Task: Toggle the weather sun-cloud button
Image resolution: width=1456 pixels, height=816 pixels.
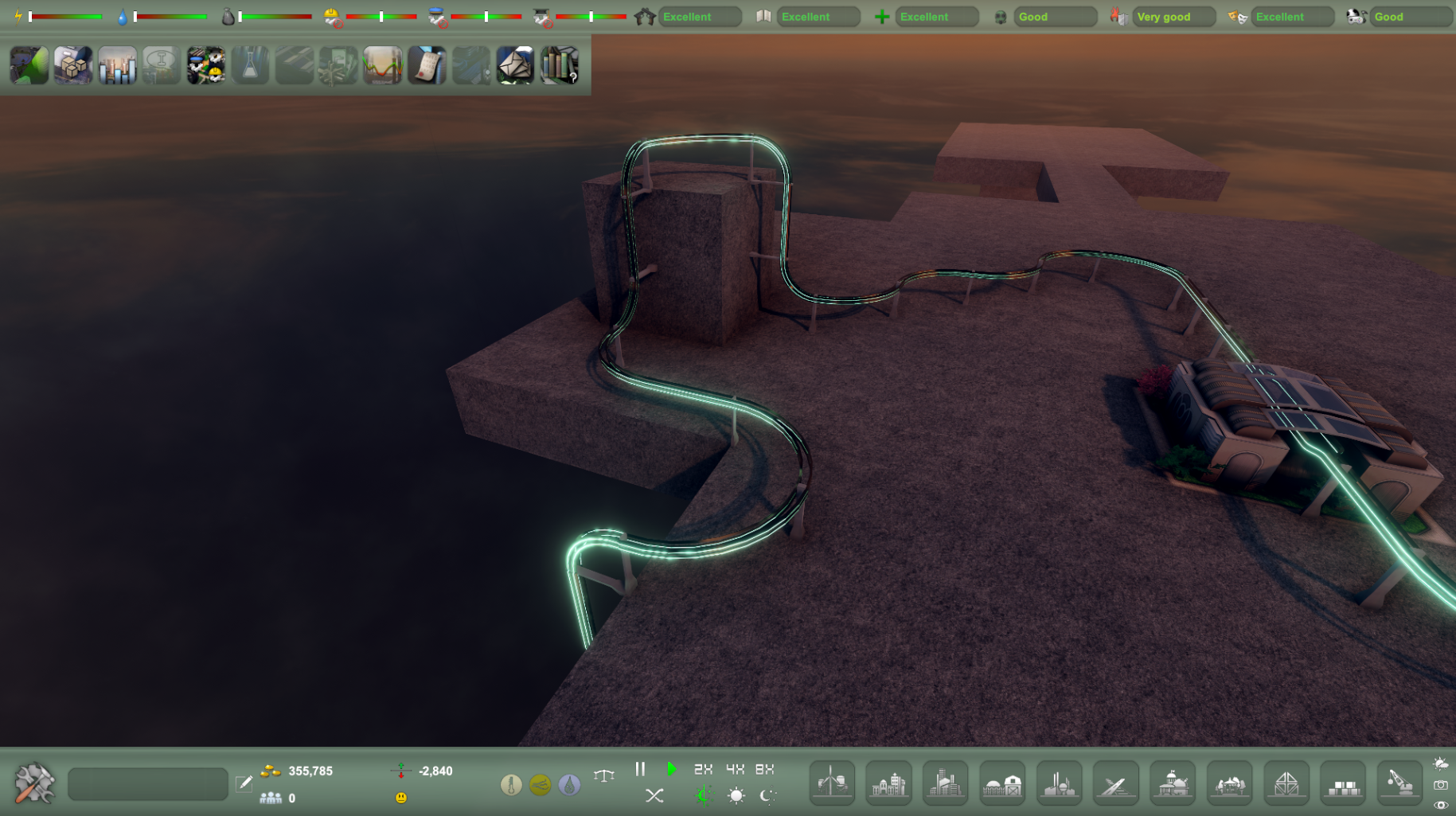Action: tap(1441, 763)
